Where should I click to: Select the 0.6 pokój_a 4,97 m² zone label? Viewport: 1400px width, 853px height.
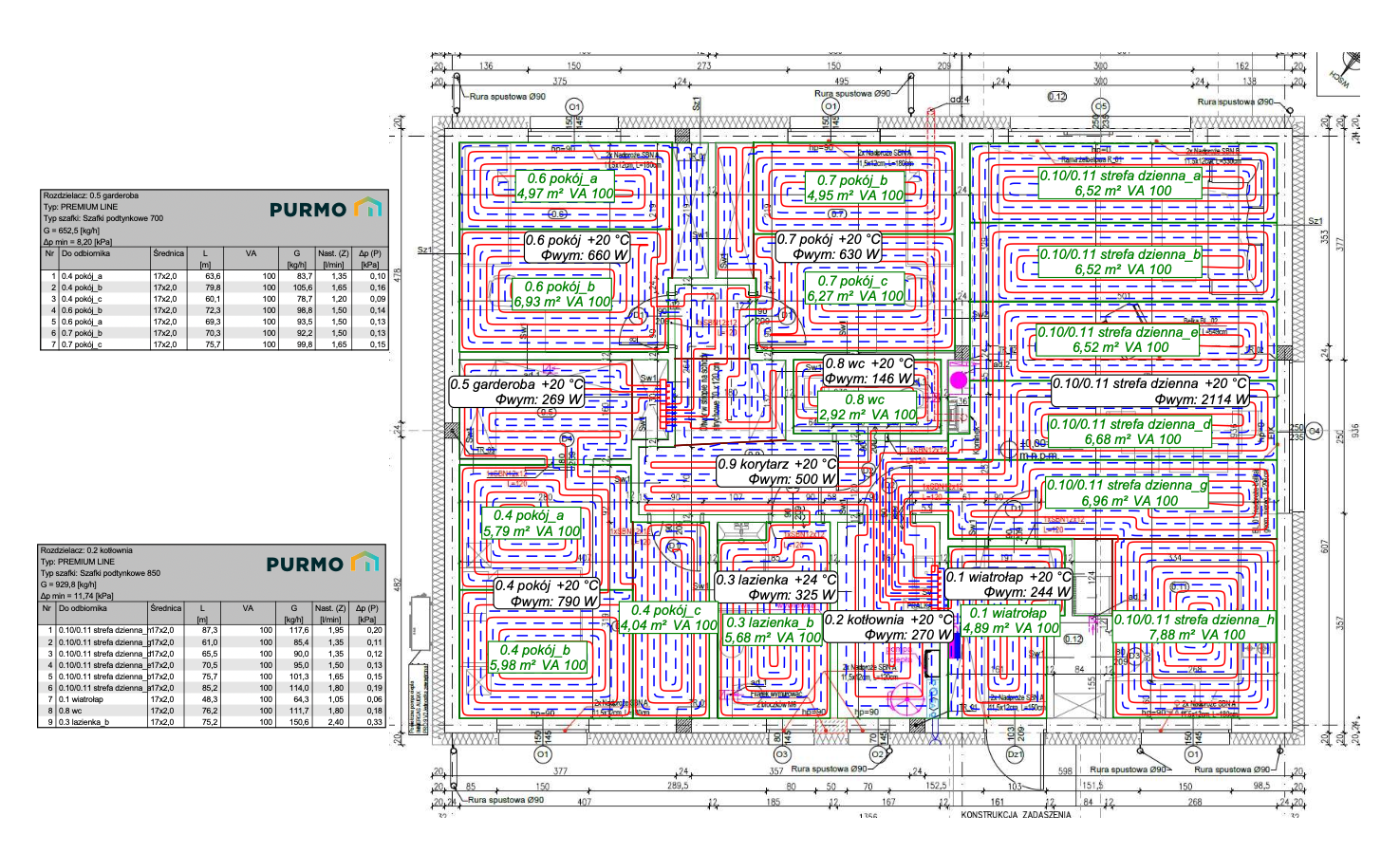(565, 186)
